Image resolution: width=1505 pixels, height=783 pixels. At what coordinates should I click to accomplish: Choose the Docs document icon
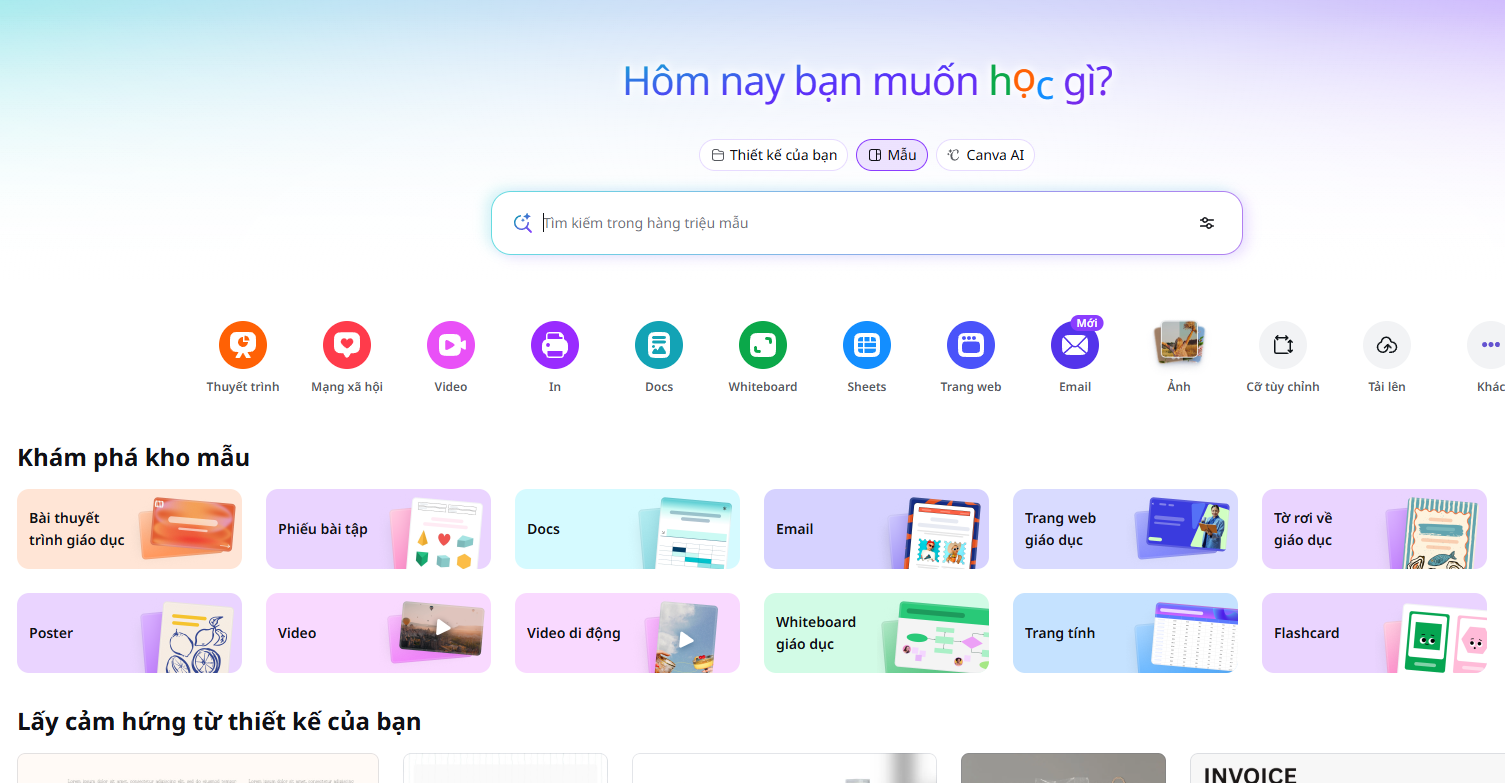(x=659, y=345)
